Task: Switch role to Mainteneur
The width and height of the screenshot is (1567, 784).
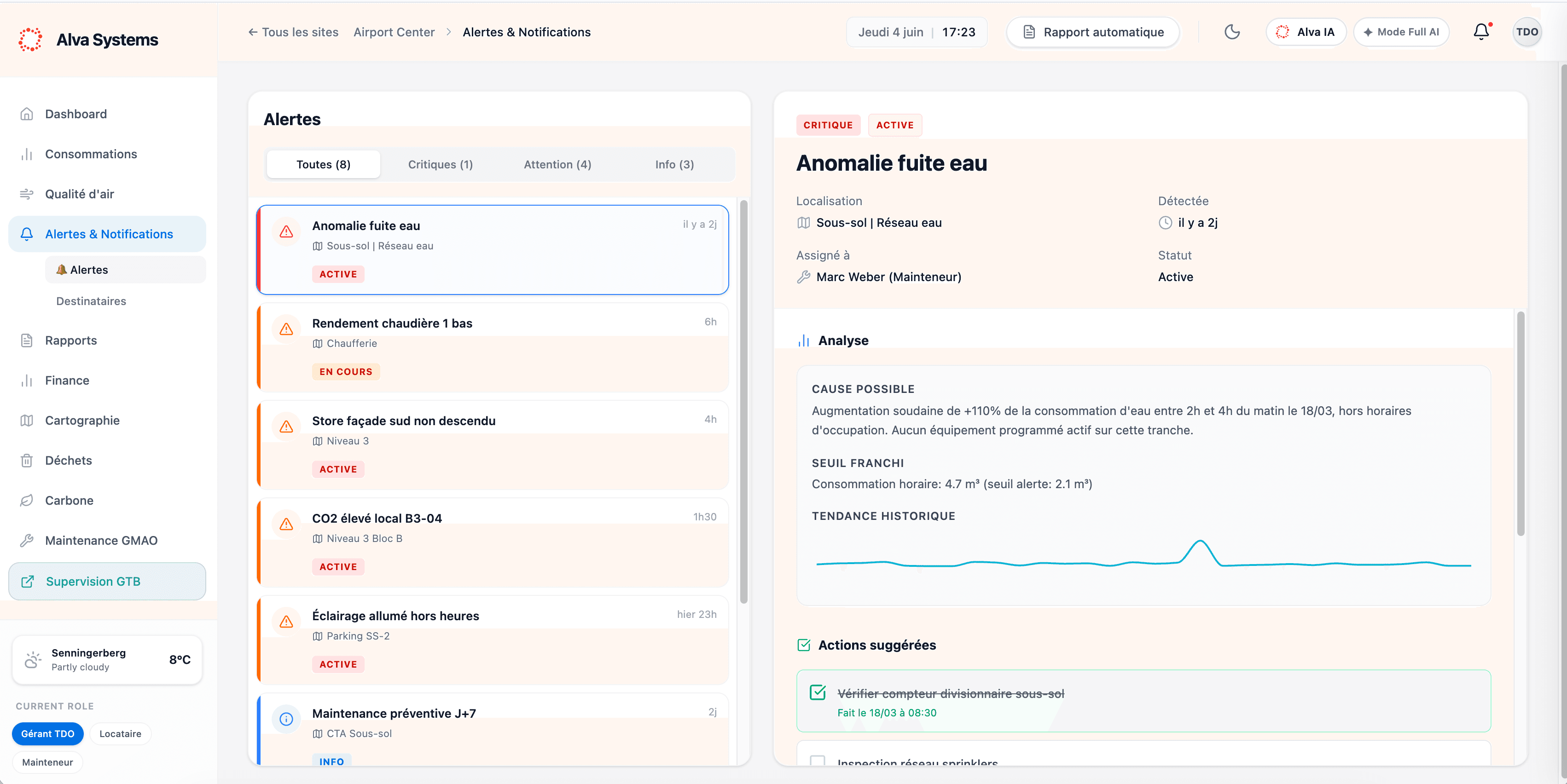Action: 47,762
